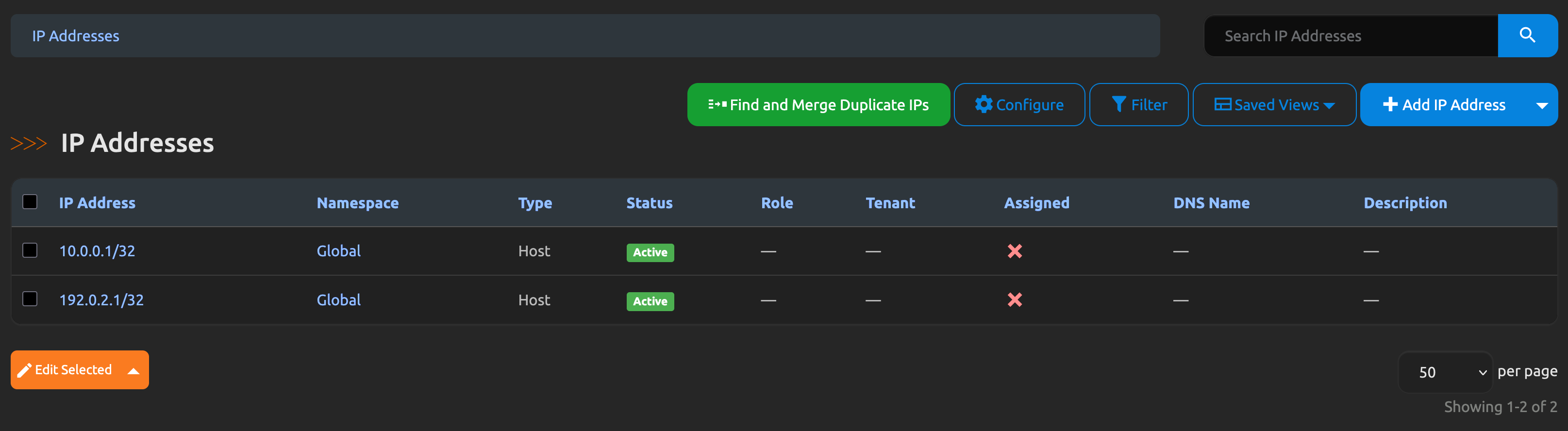Expand the Add IP Address dropdown arrow
Viewport: 1568px width, 431px height.
[x=1541, y=105]
